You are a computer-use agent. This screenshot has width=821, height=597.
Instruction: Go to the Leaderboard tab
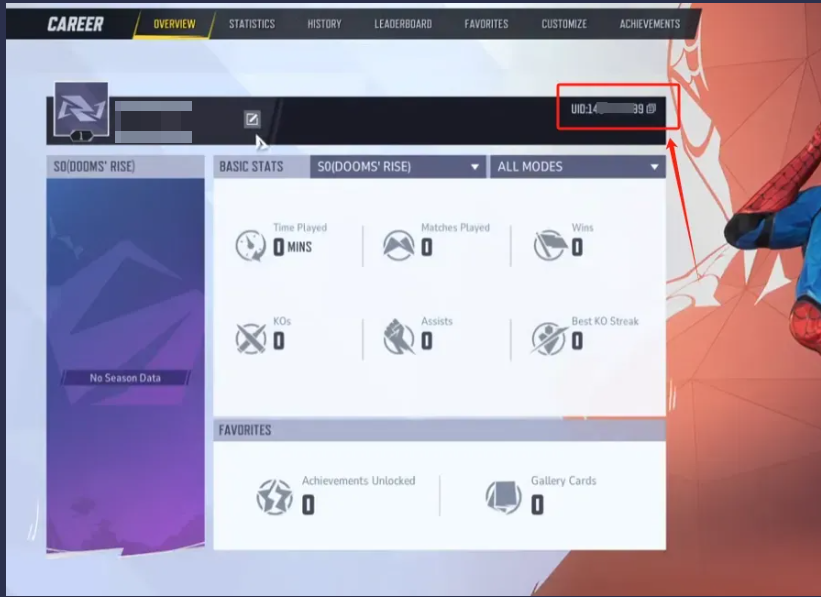403,24
